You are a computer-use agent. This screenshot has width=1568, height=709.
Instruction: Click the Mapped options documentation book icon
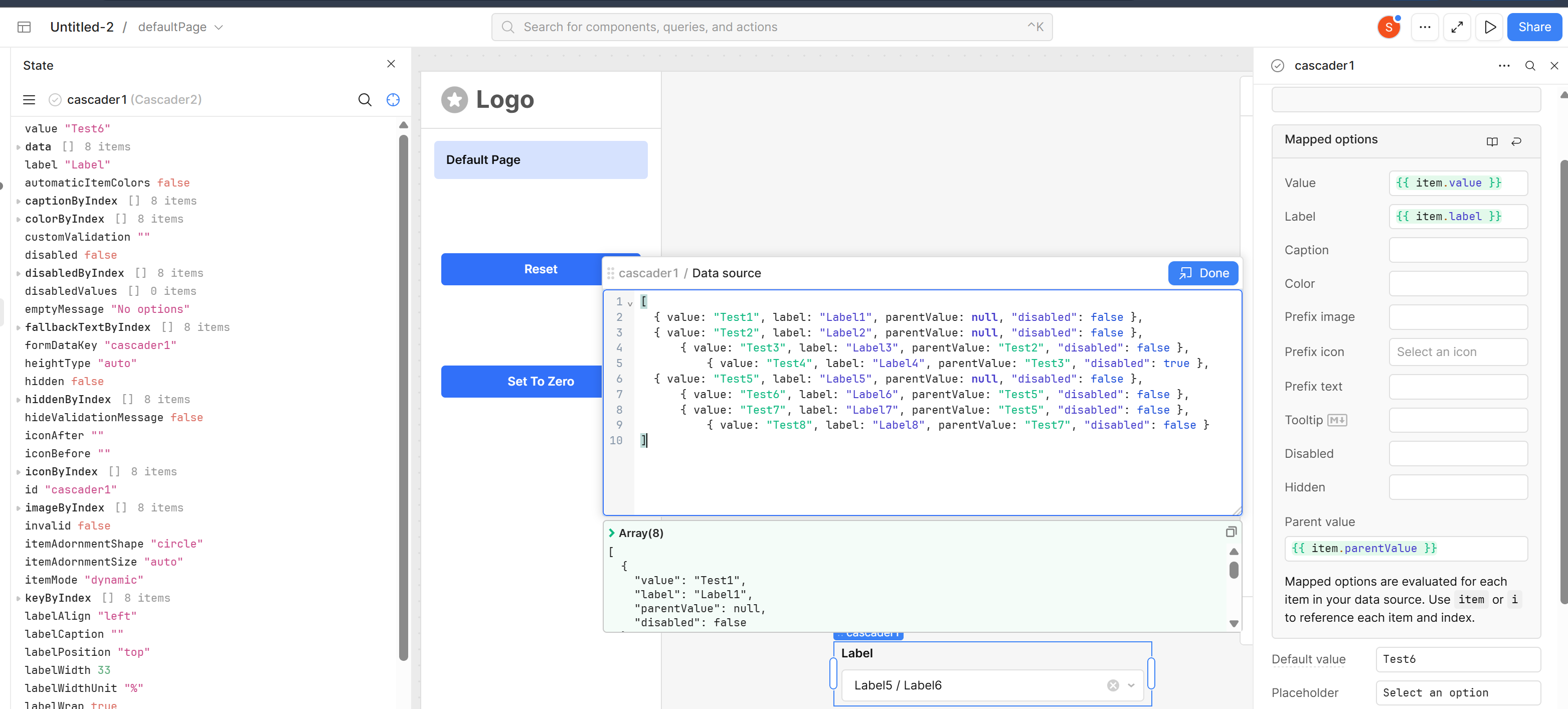click(x=1492, y=141)
